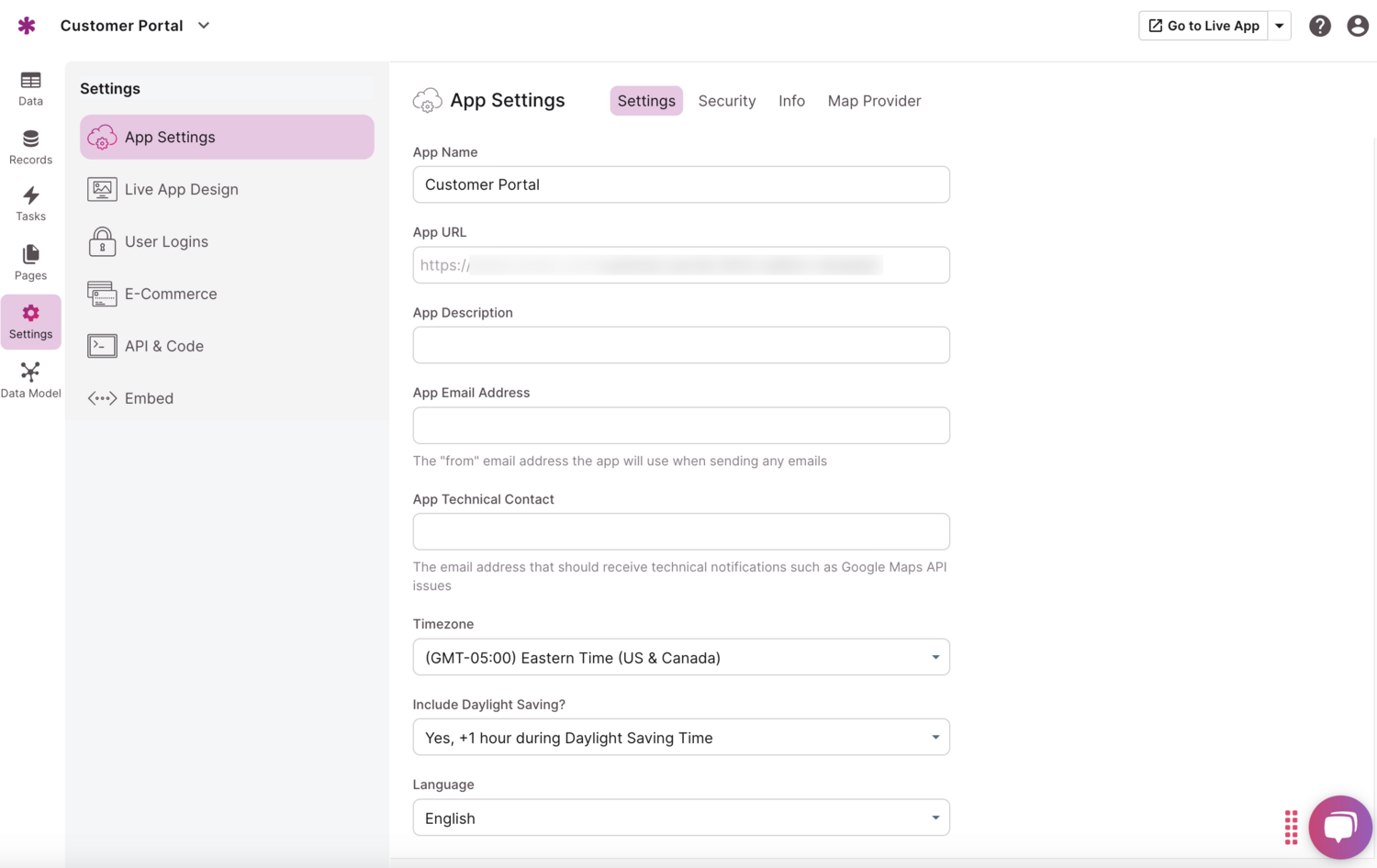The image size is (1377, 868).
Task: Switch to the Map Provider tab
Action: click(874, 101)
